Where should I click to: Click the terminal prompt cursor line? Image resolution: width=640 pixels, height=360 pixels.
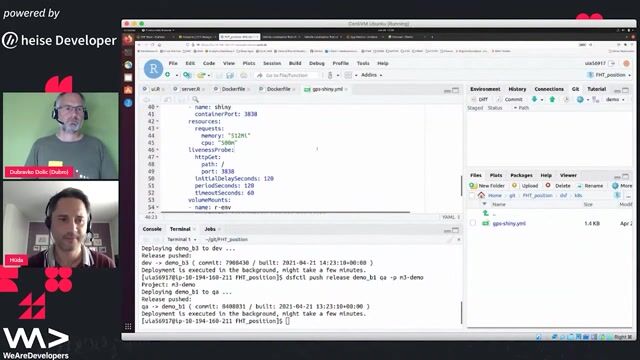[x=216, y=321]
